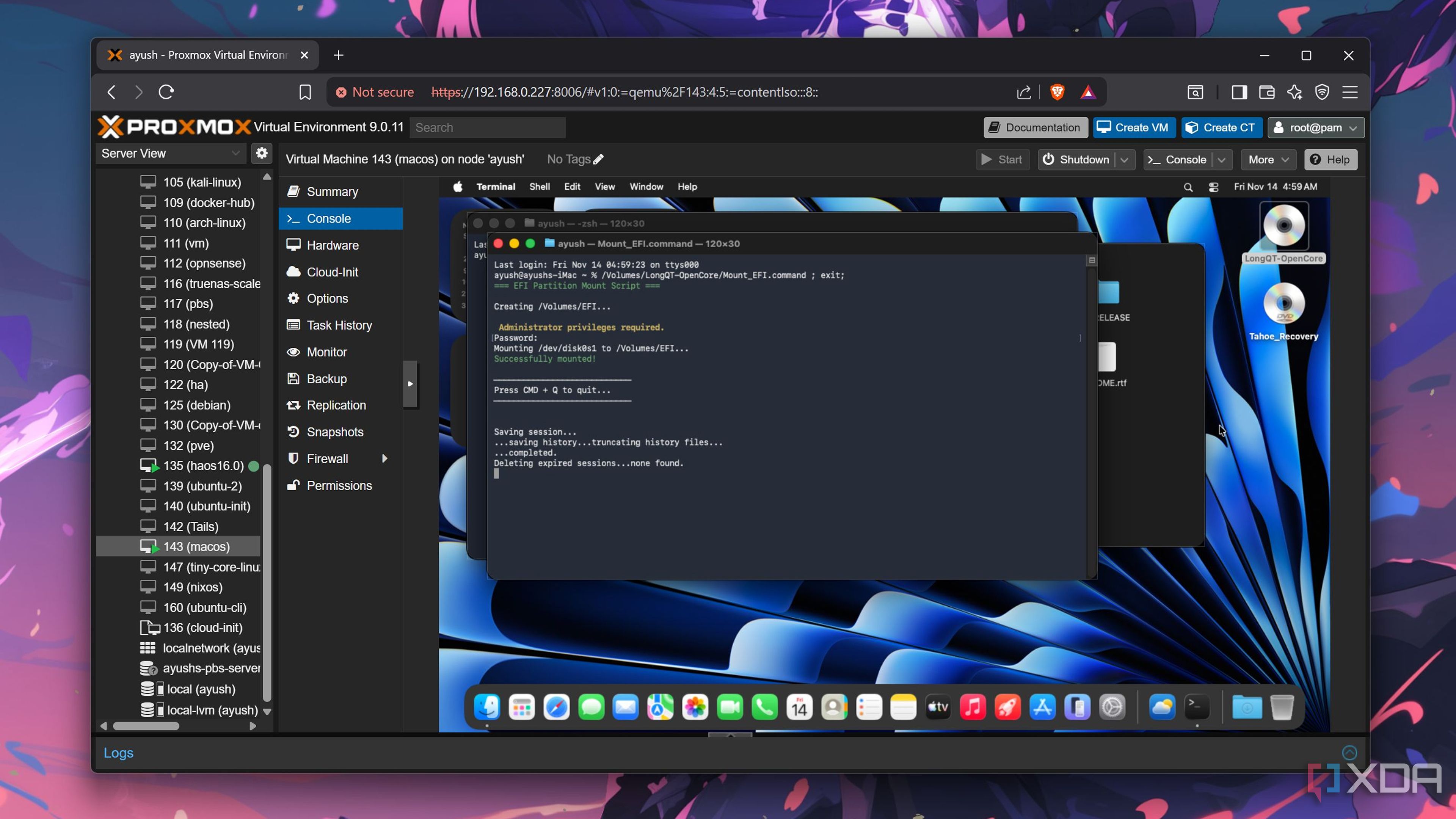The width and height of the screenshot is (1456, 819).
Task: Click the Shutdown button
Action: (1077, 160)
